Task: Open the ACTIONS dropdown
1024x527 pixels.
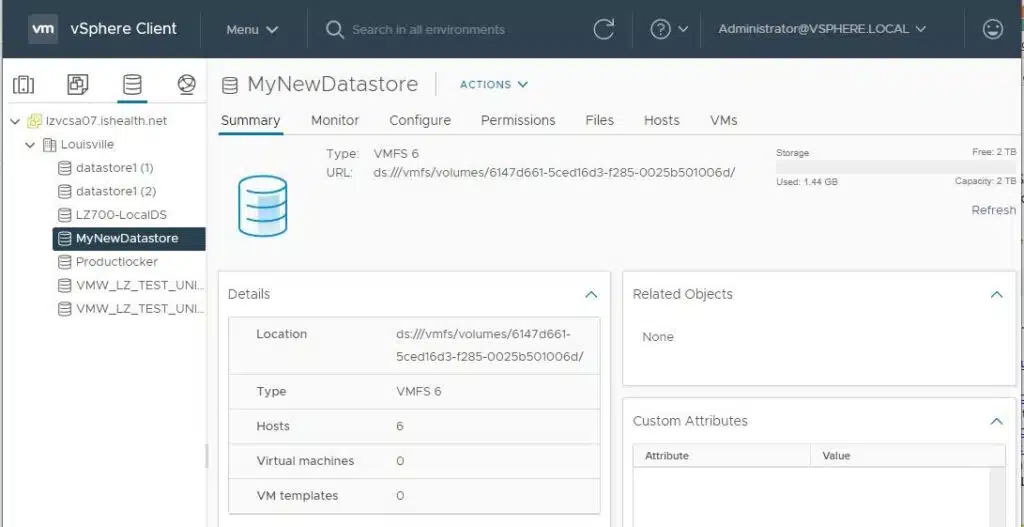Action: click(x=494, y=84)
